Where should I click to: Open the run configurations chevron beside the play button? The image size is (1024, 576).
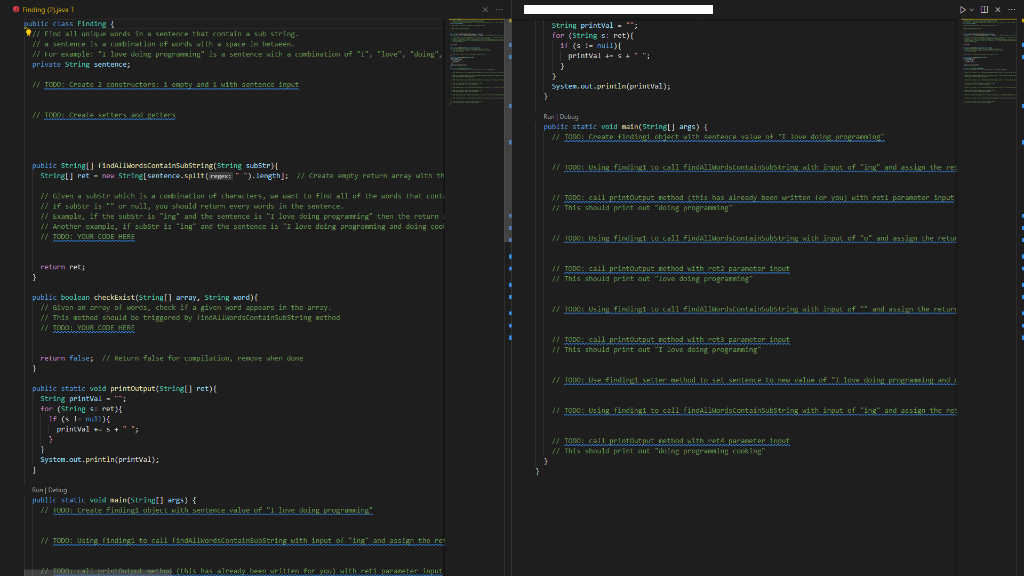pyautogui.click(x=970, y=9)
